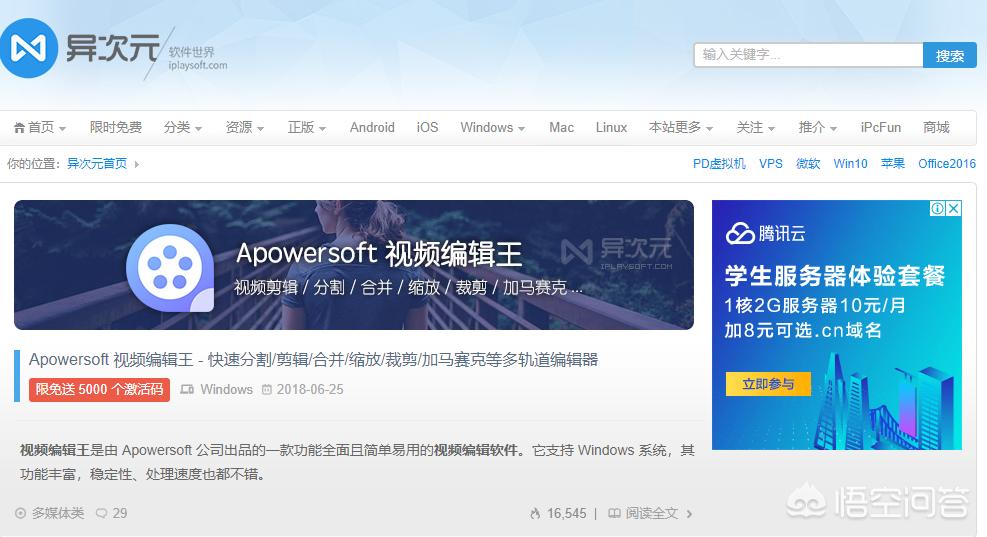Open the PD虚拟机 quick link
Image resolution: width=987 pixels, height=537 pixels.
[719, 164]
